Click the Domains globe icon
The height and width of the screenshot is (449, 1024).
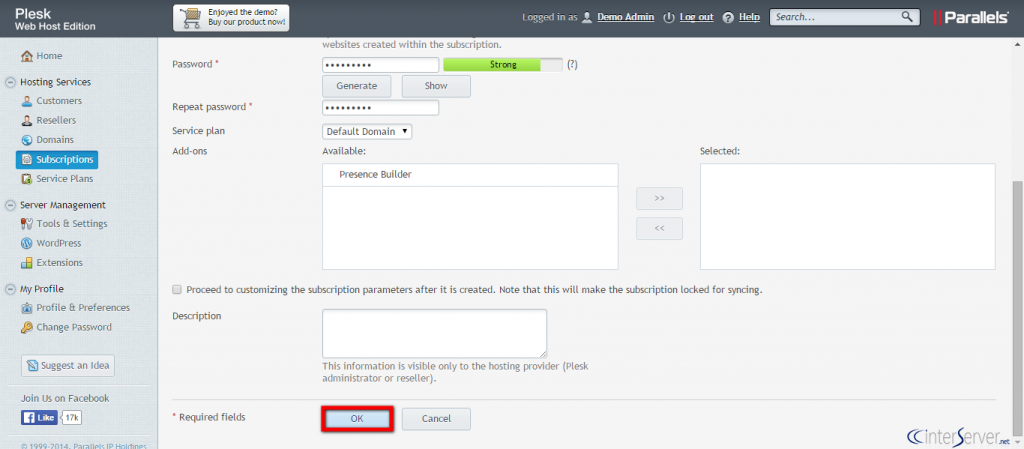click(x=27, y=140)
